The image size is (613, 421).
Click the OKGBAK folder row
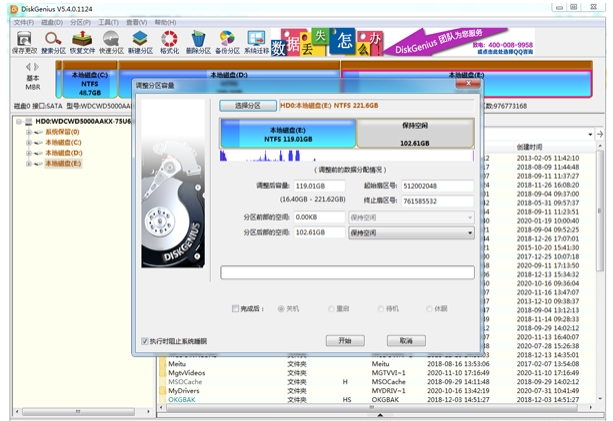tap(378, 400)
